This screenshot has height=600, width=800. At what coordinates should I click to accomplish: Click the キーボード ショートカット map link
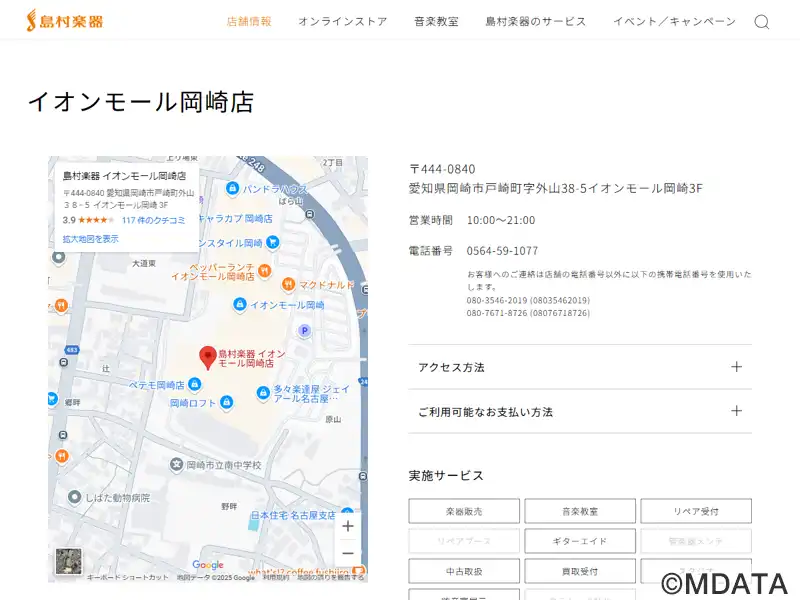[127, 577]
